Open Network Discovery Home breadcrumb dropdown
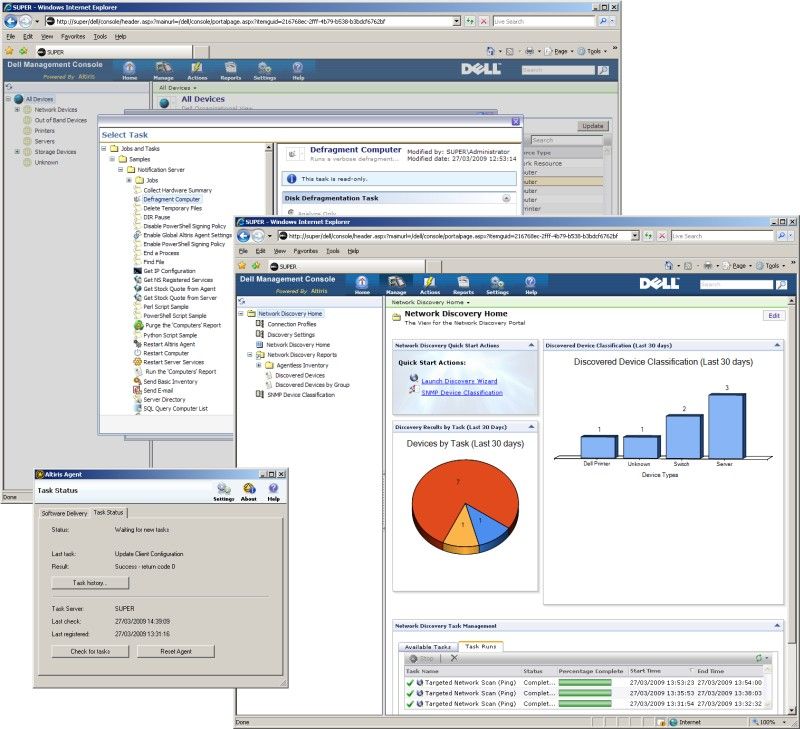This screenshot has width=800, height=729. [x=468, y=303]
